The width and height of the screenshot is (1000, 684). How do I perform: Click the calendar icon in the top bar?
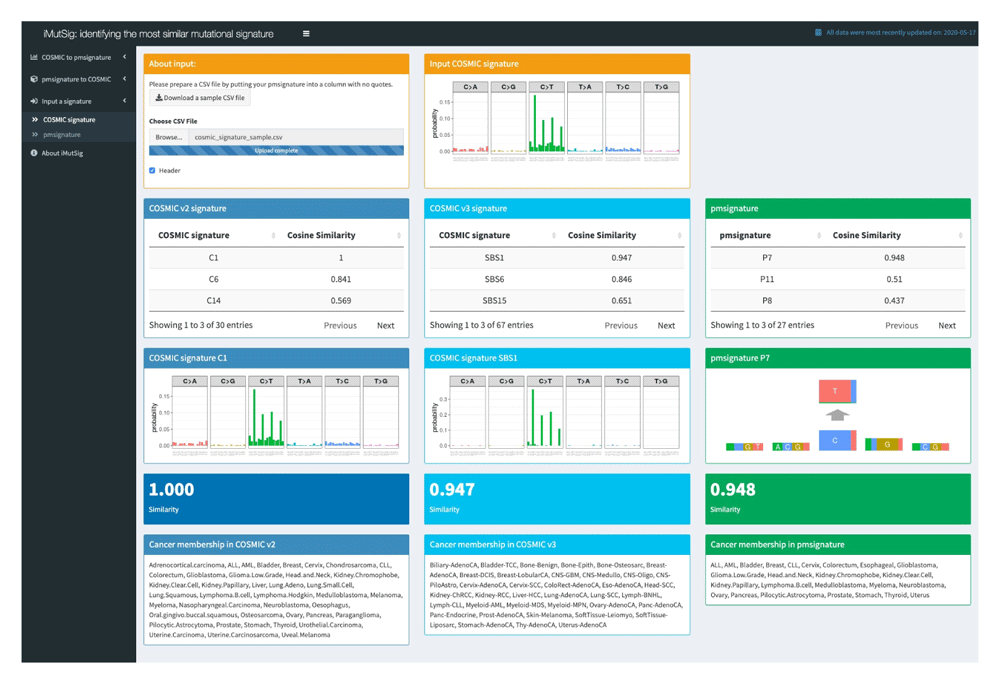tap(818, 33)
